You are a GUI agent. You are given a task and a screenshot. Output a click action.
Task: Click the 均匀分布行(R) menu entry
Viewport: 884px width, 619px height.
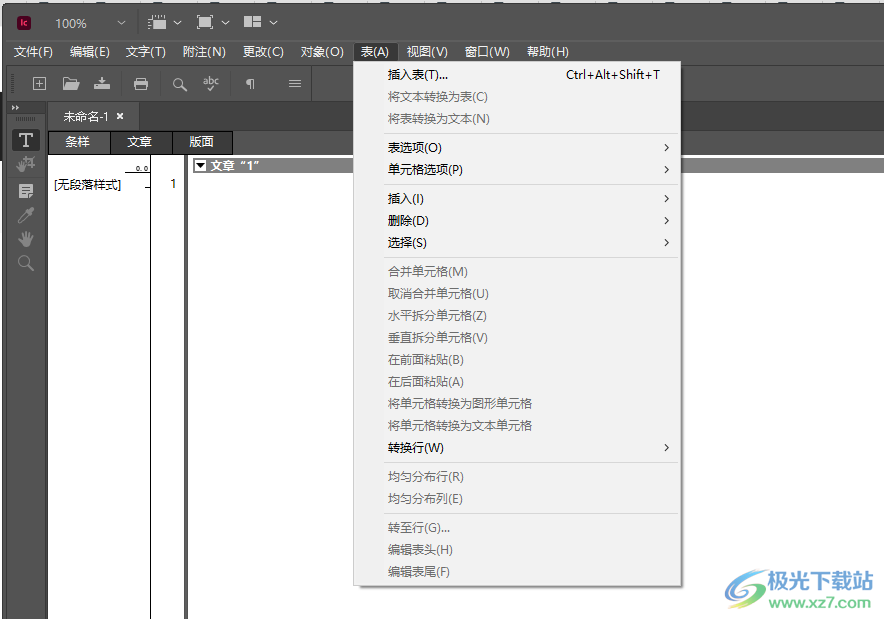(x=517, y=477)
